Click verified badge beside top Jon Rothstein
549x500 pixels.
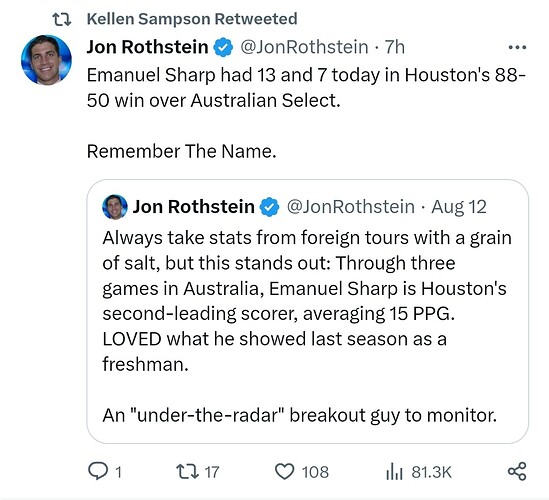[223, 47]
